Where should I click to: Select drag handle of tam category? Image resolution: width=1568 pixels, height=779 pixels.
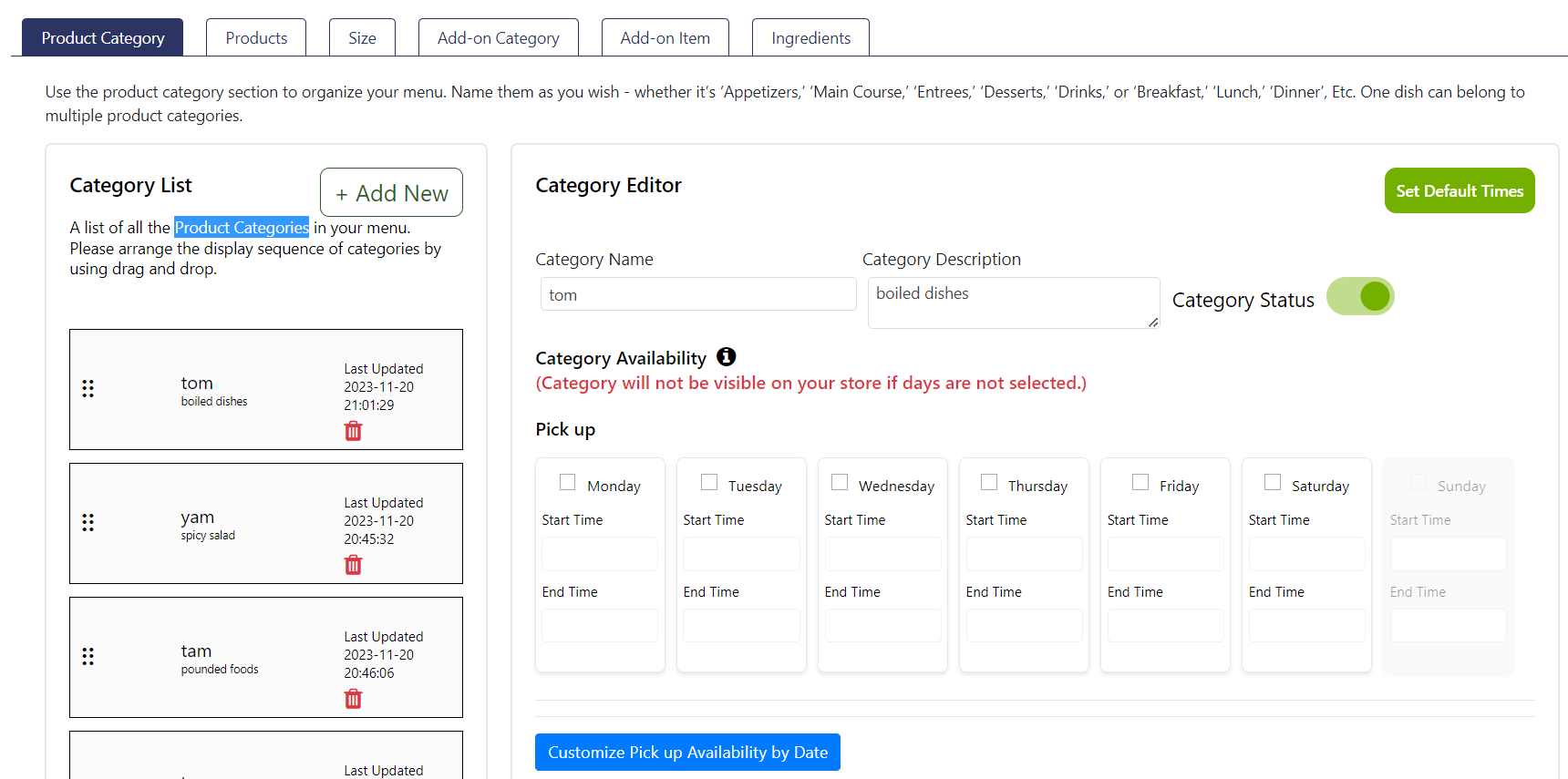pyautogui.click(x=88, y=657)
